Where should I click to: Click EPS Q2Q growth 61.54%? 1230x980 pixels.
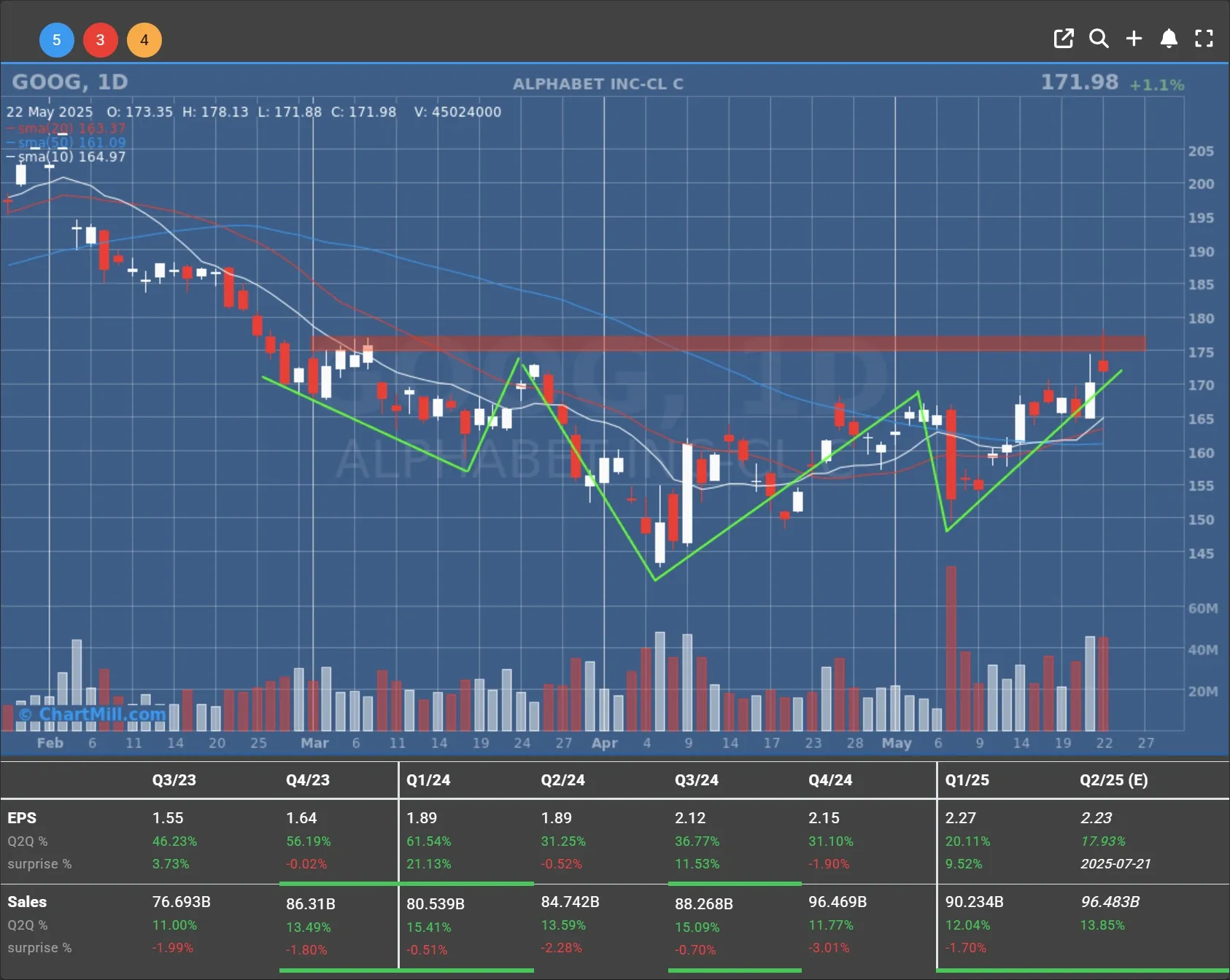point(429,841)
